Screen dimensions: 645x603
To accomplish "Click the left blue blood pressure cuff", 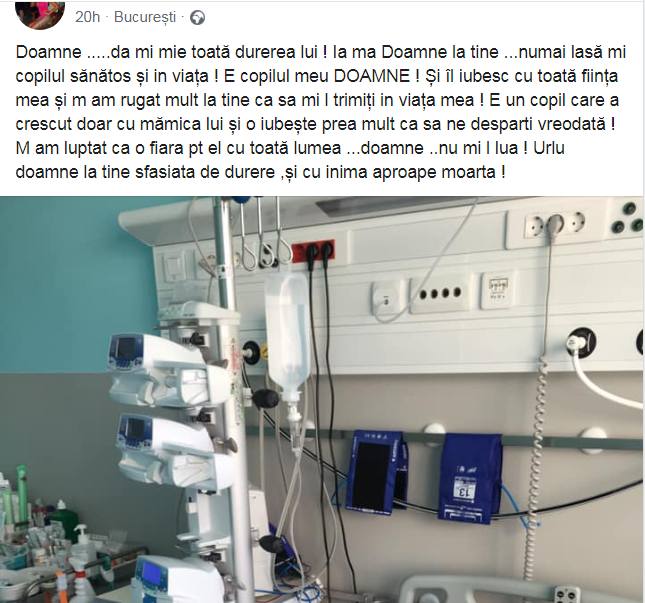I will 376,469.
